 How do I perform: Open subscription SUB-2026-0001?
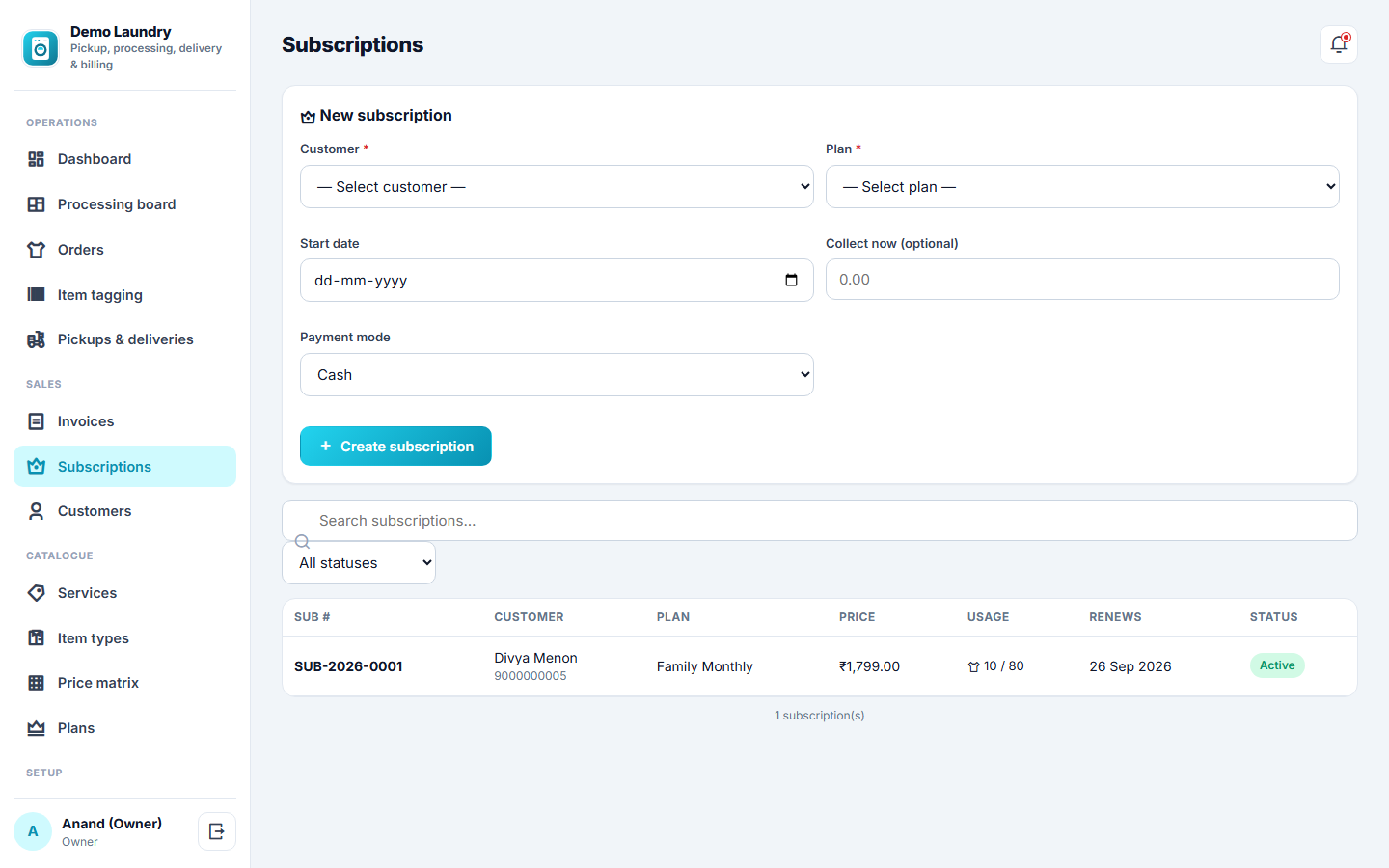(x=348, y=666)
